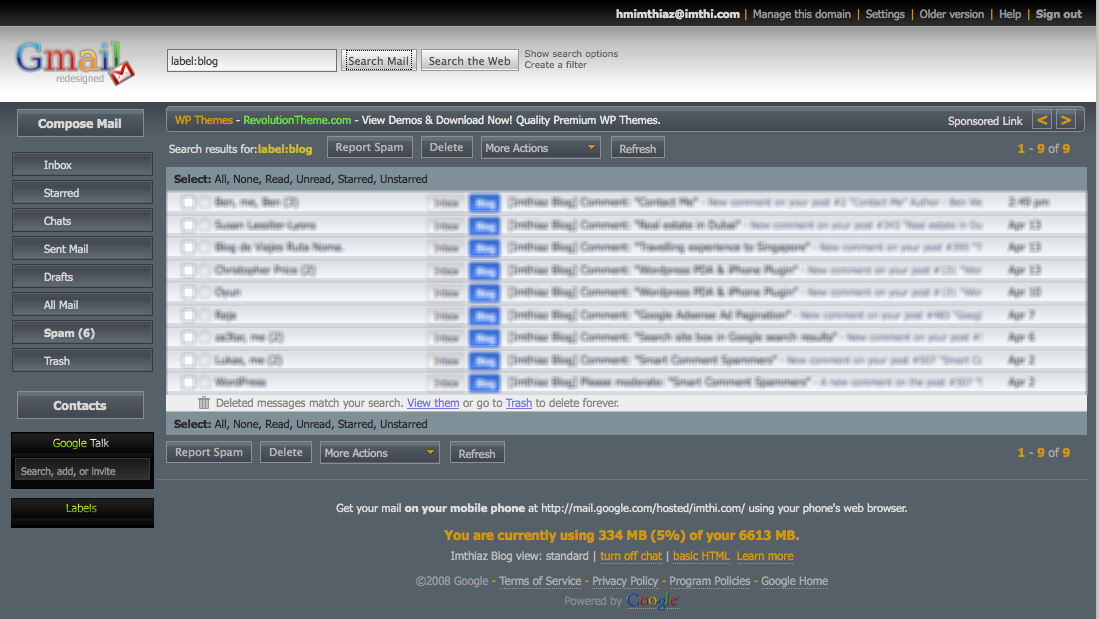Select checkbox for Christopher Price email
1099x619 pixels.
click(x=188, y=270)
